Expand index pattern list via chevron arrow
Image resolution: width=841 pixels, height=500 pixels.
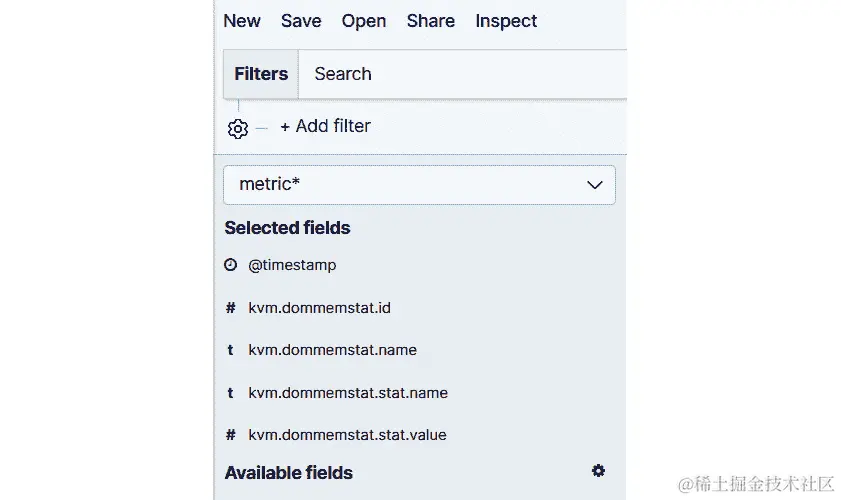594,185
